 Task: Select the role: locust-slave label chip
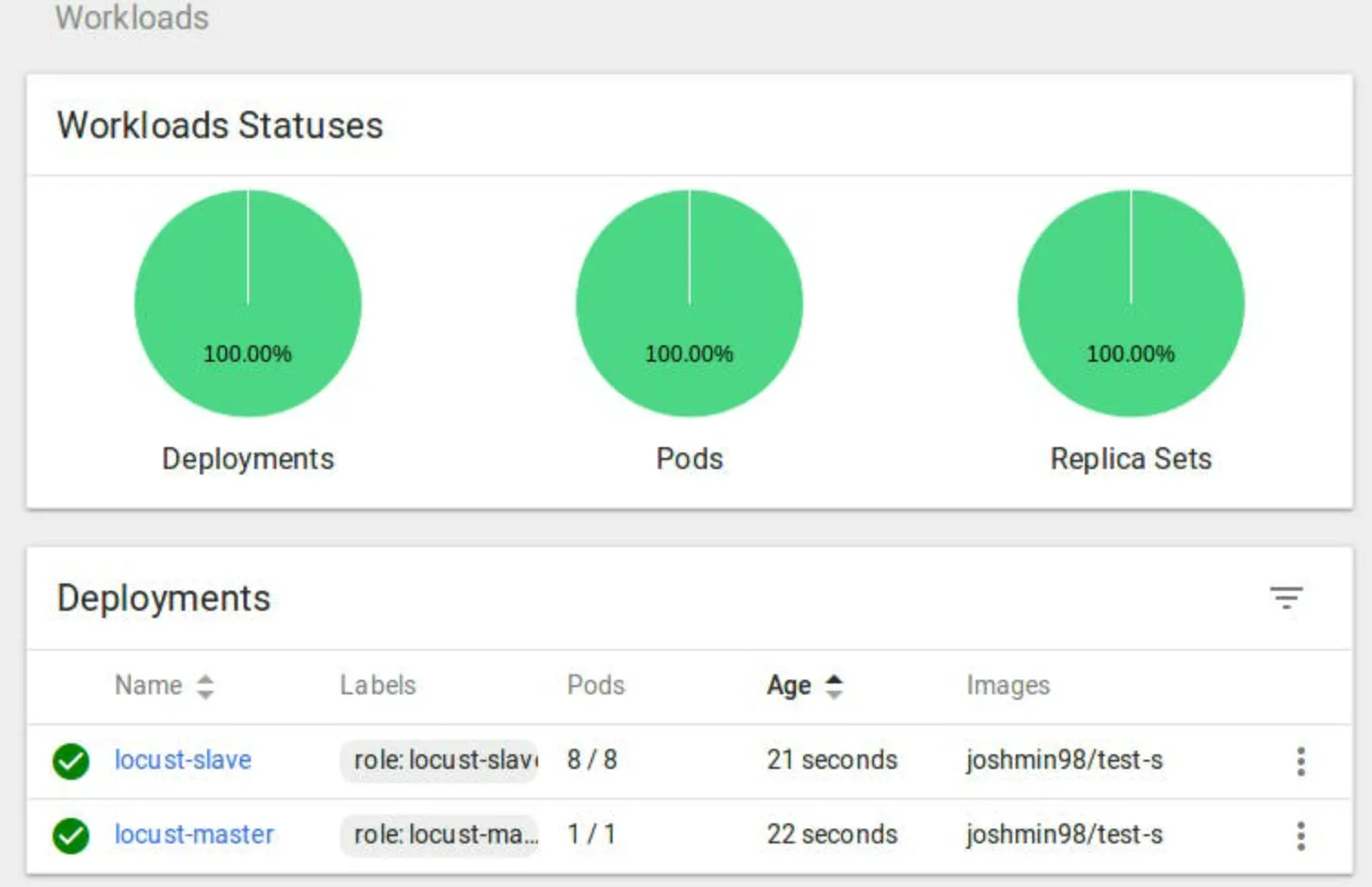pyautogui.click(x=440, y=760)
